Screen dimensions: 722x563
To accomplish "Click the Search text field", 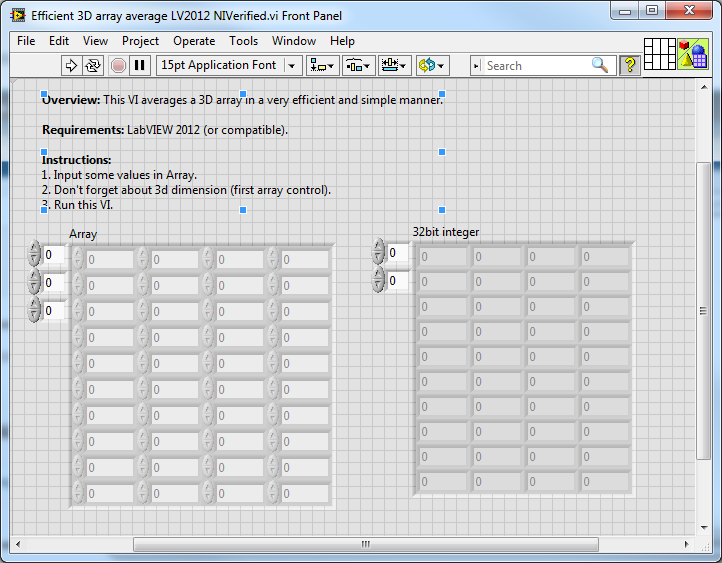I will click(x=535, y=65).
